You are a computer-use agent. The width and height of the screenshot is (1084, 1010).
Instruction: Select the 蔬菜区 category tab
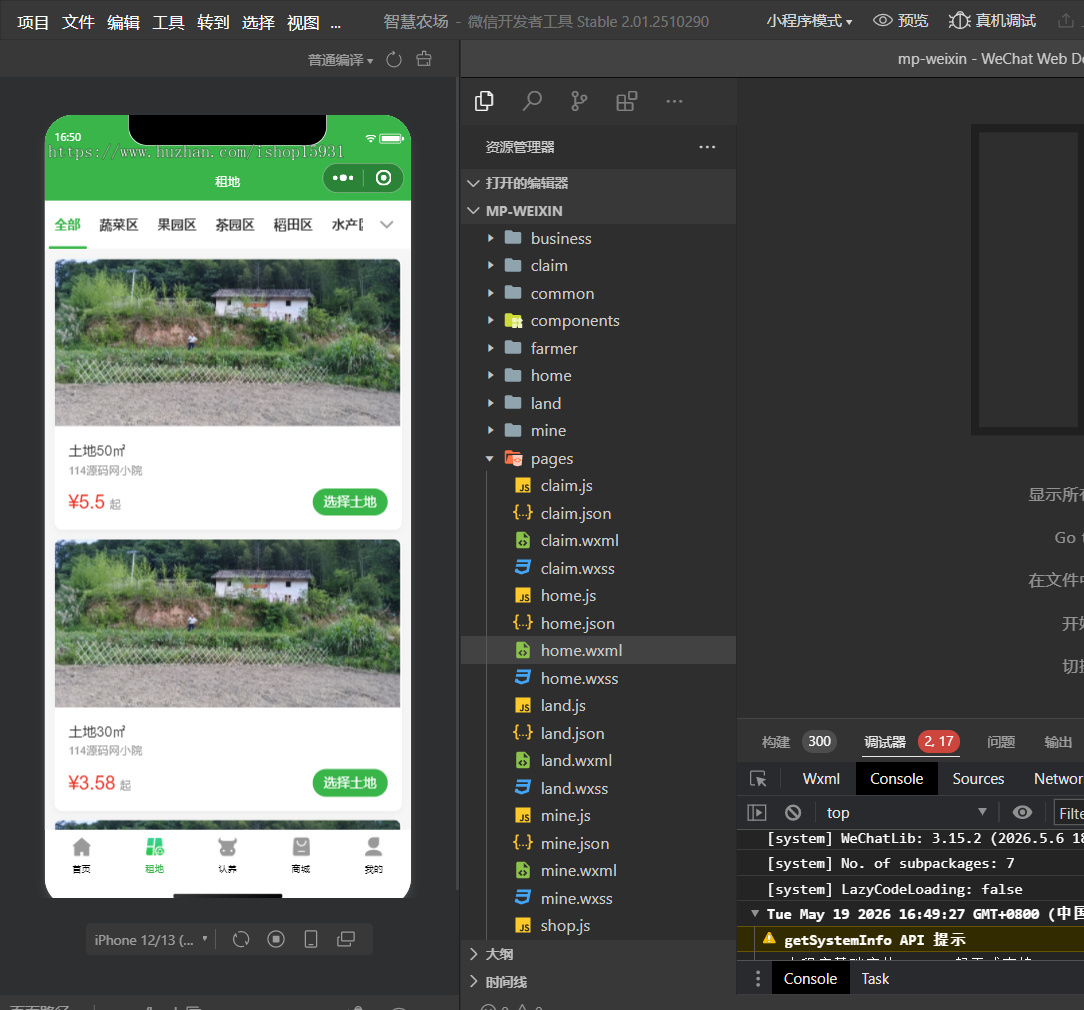[x=118, y=224]
